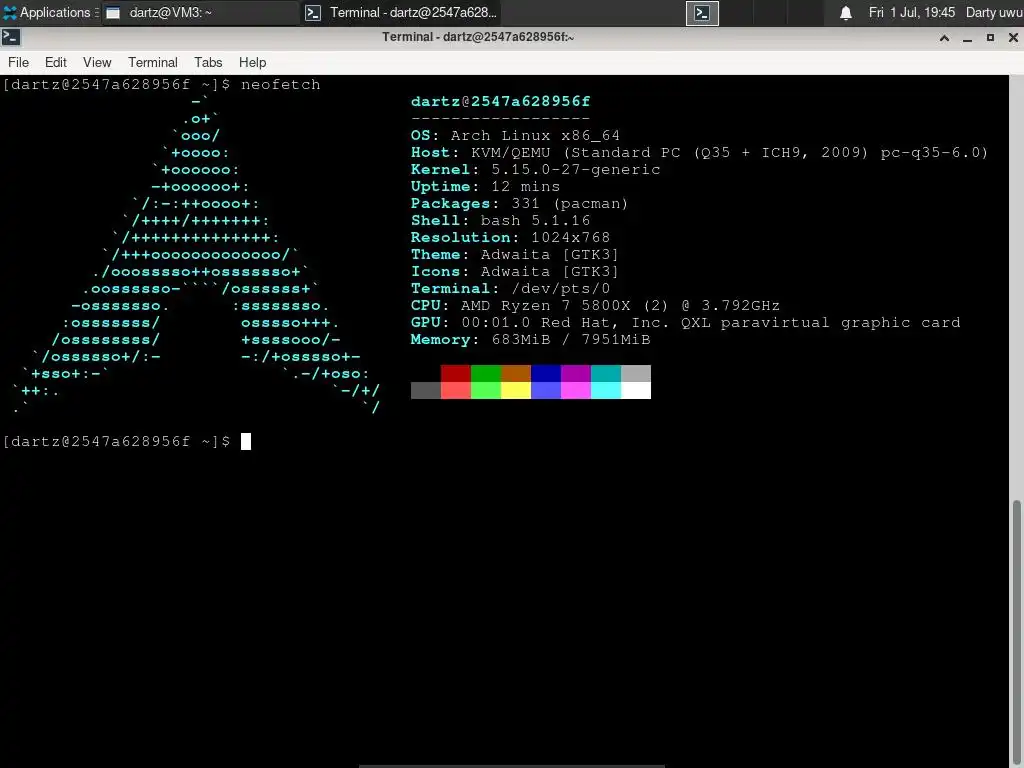This screenshot has width=1024, height=768.
Task: Click the CPU: AMD Ryzen 7 5800X line
Action: click(596, 305)
